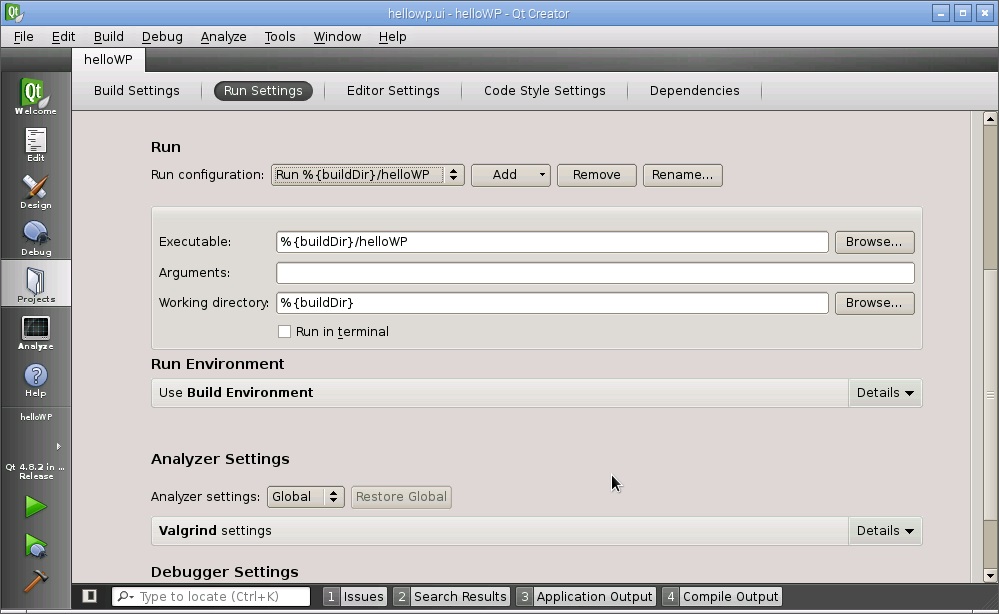Click the Build project hammer icon
Image resolution: width=999 pixels, height=614 pixels.
[x=35, y=581]
